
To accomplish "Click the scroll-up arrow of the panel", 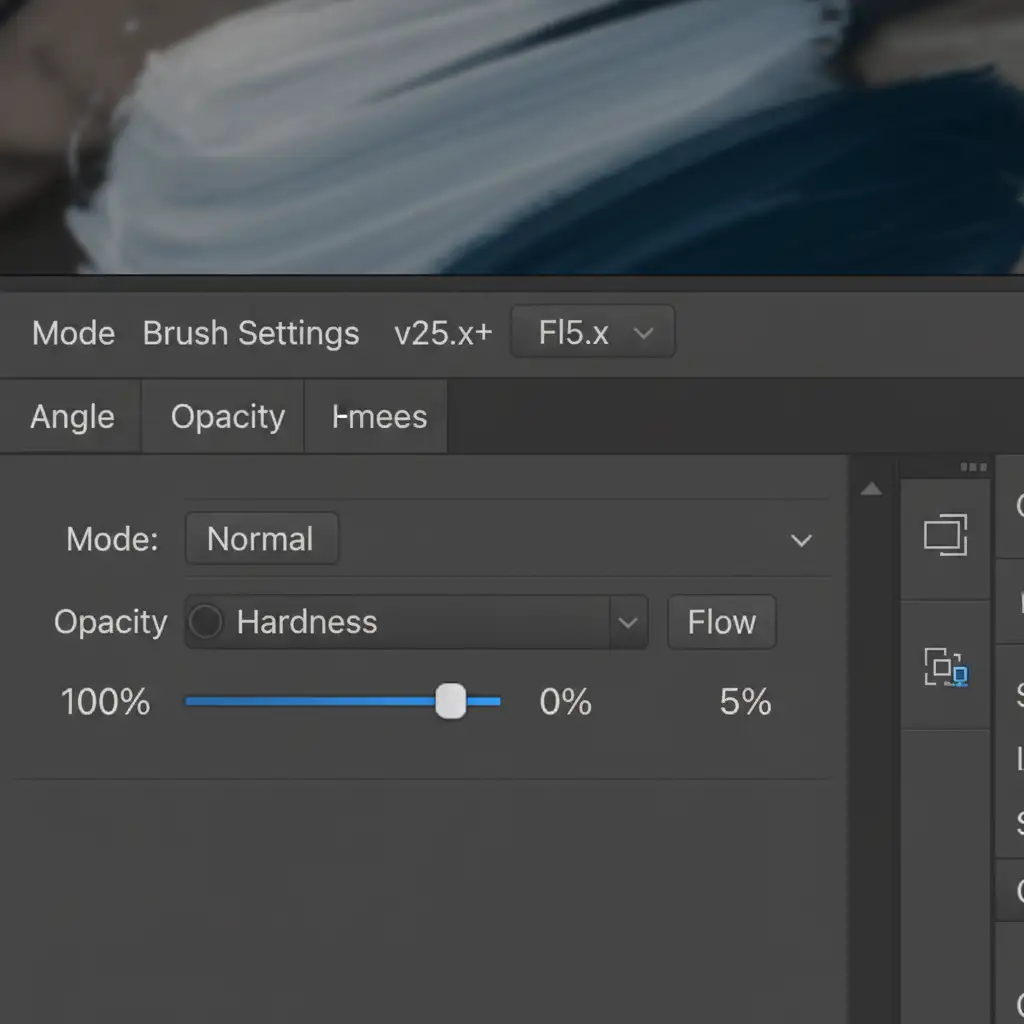I will pyautogui.click(x=871, y=489).
